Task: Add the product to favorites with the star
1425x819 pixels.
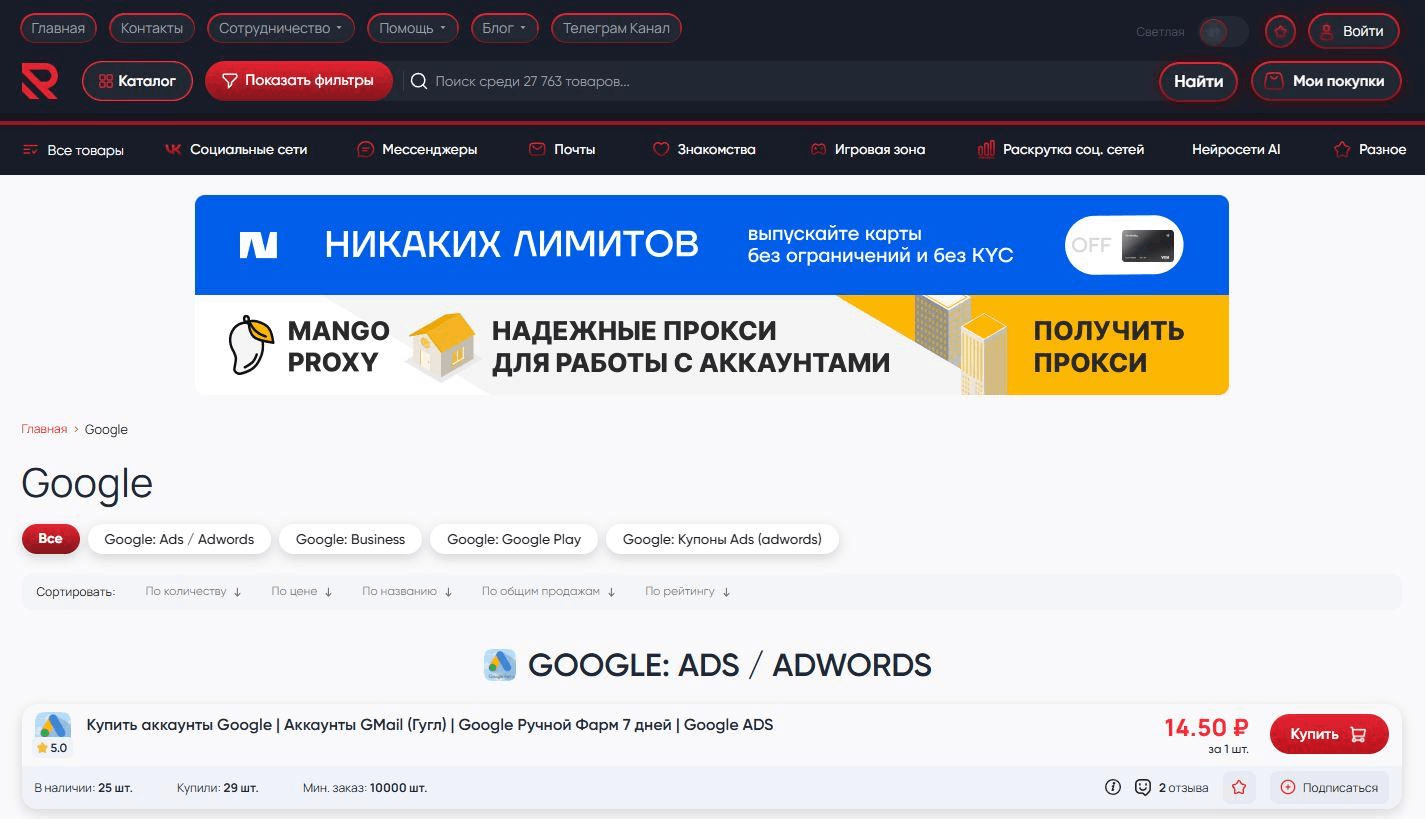Action: (1239, 787)
